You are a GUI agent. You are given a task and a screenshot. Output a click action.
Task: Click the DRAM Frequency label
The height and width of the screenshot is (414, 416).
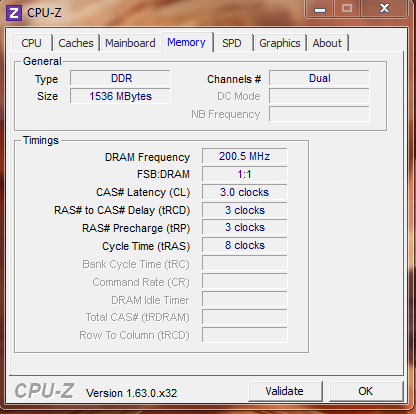(147, 157)
